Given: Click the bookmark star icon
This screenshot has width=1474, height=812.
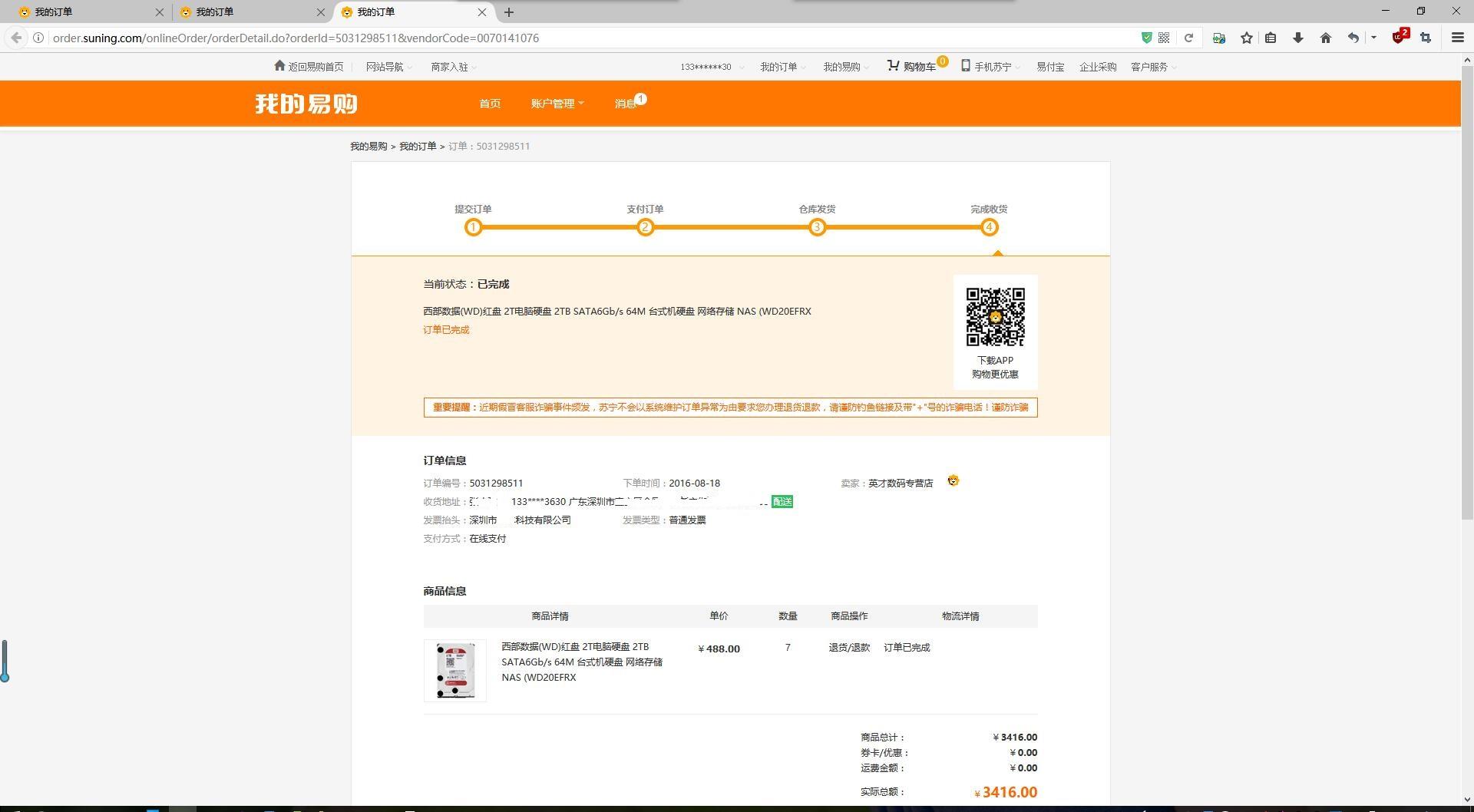Looking at the screenshot, I should (x=1247, y=38).
